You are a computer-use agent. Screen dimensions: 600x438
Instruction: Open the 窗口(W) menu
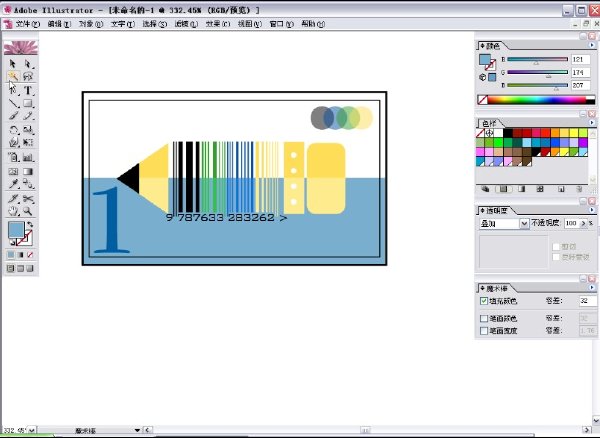(281, 24)
